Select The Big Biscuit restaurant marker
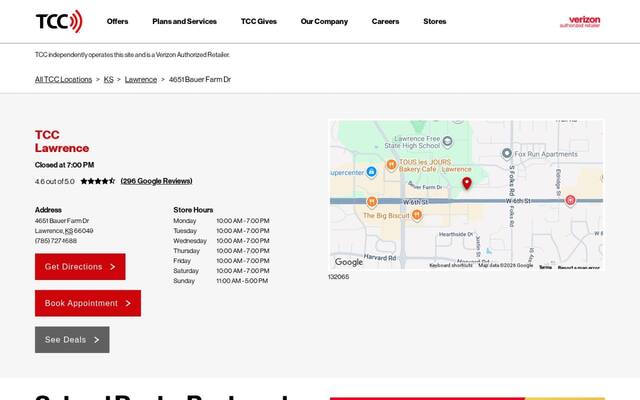 coord(416,215)
